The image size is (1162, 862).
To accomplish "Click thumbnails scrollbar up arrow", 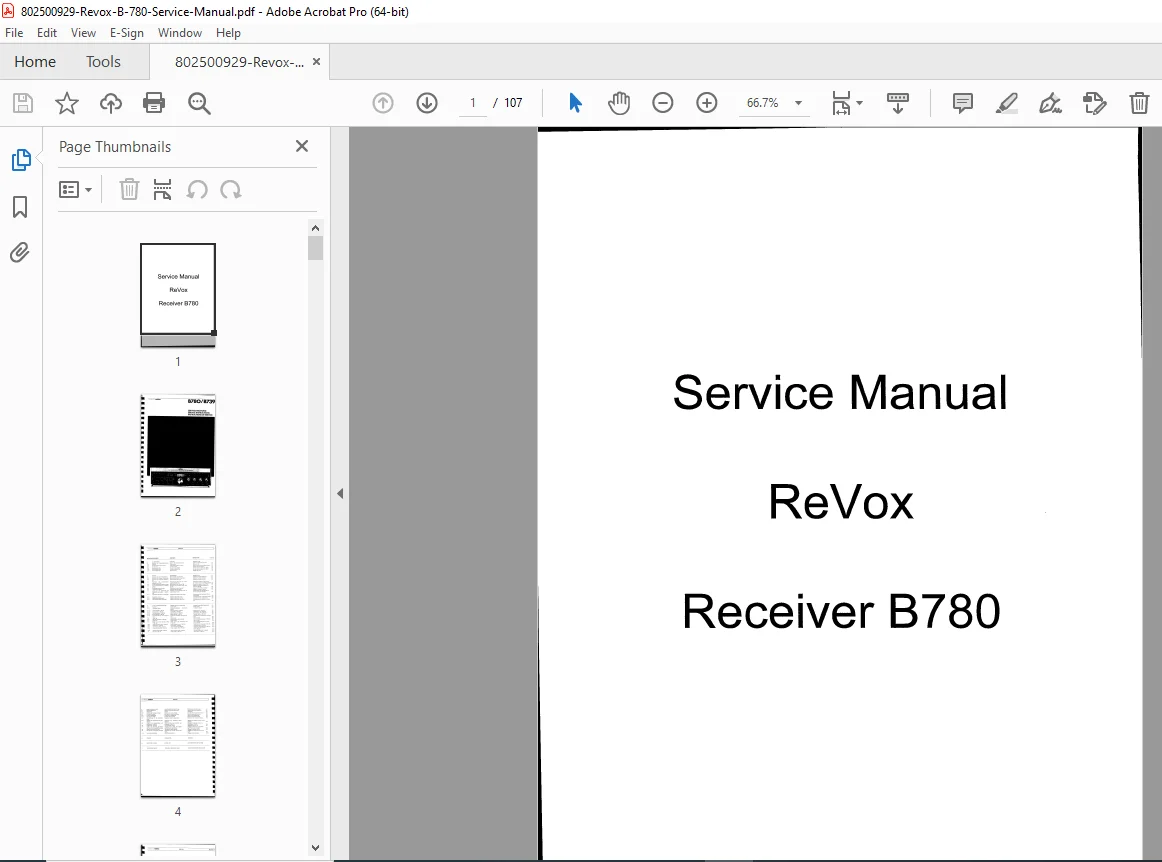I will pos(315,228).
